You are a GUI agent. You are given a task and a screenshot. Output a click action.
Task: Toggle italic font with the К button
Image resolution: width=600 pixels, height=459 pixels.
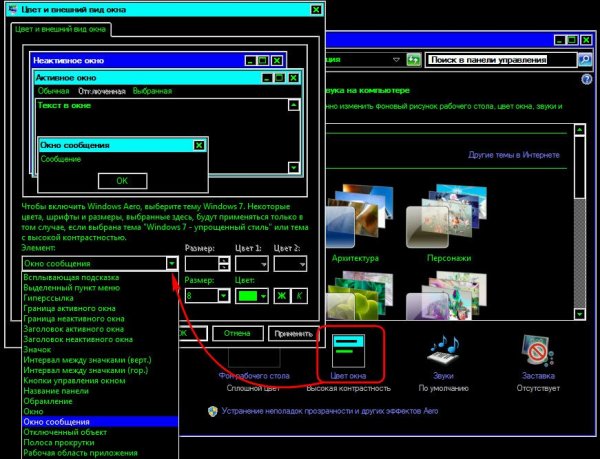299,296
